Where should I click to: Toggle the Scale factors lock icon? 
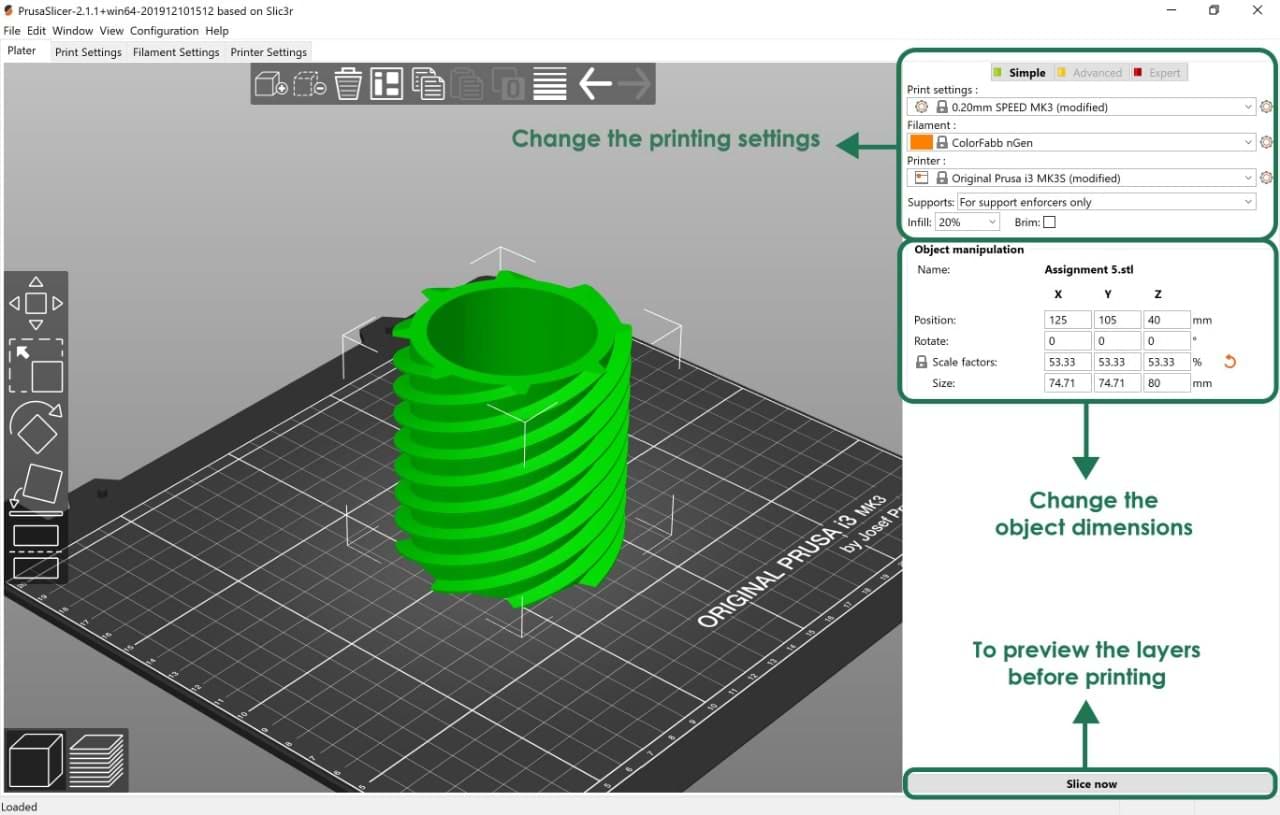(x=922, y=362)
